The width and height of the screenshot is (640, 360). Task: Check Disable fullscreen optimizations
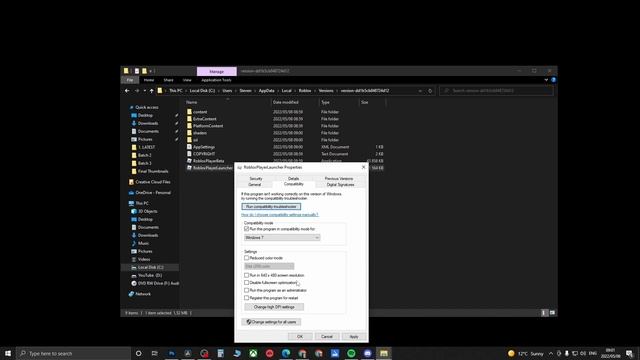click(247, 282)
